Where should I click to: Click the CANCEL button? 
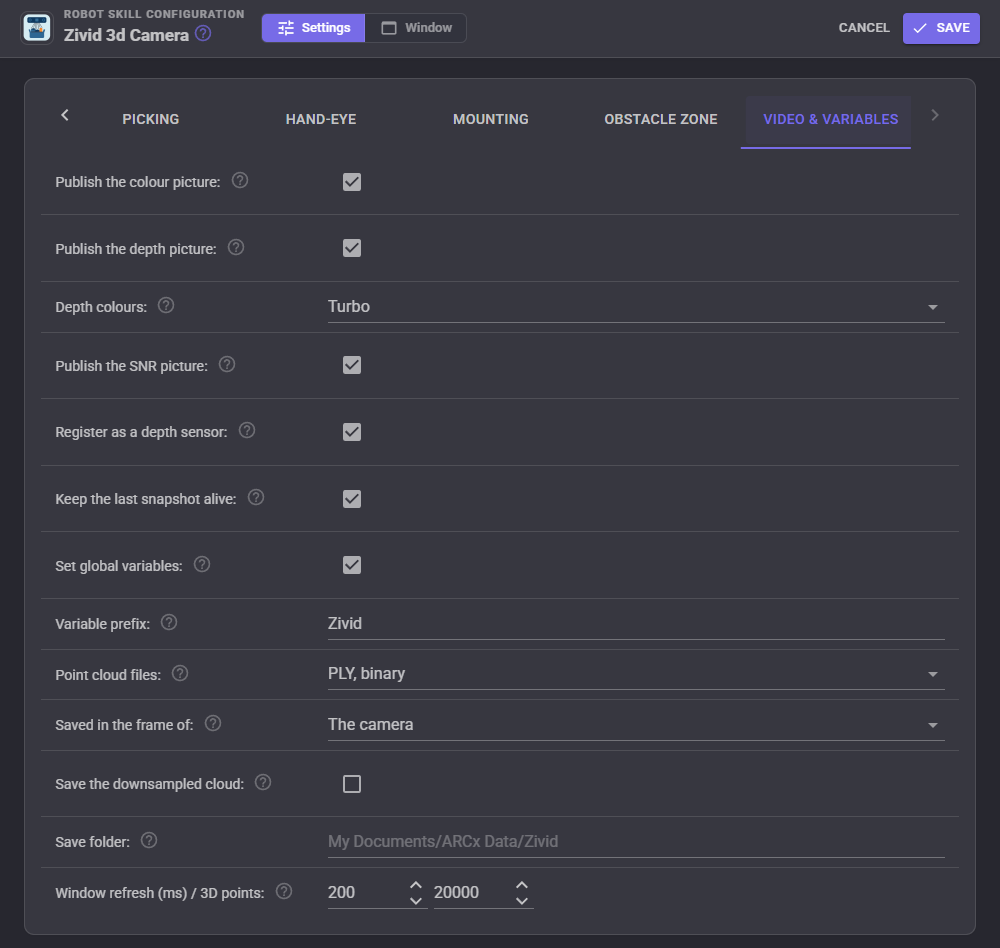click(x=864, y=28)
